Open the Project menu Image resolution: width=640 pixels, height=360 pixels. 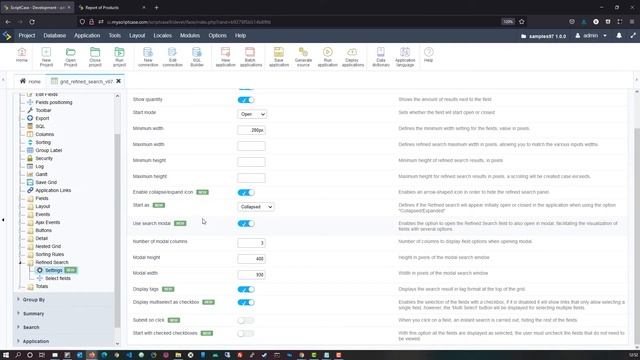[27, 36]
